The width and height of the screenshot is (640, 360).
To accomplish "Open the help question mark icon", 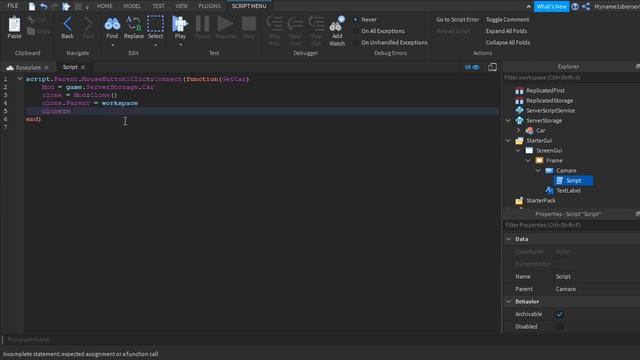I will (x=575, y=7).
